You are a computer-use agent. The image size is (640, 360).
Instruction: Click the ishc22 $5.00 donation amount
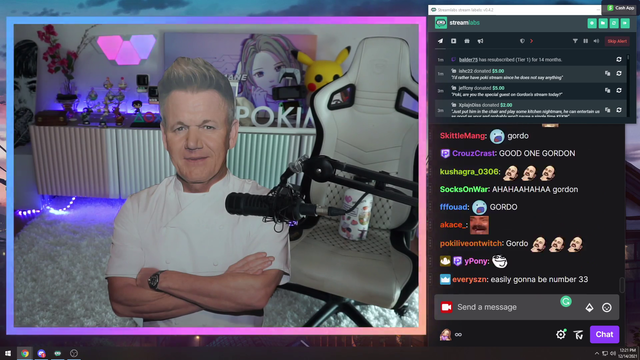(x=498, y=71)
